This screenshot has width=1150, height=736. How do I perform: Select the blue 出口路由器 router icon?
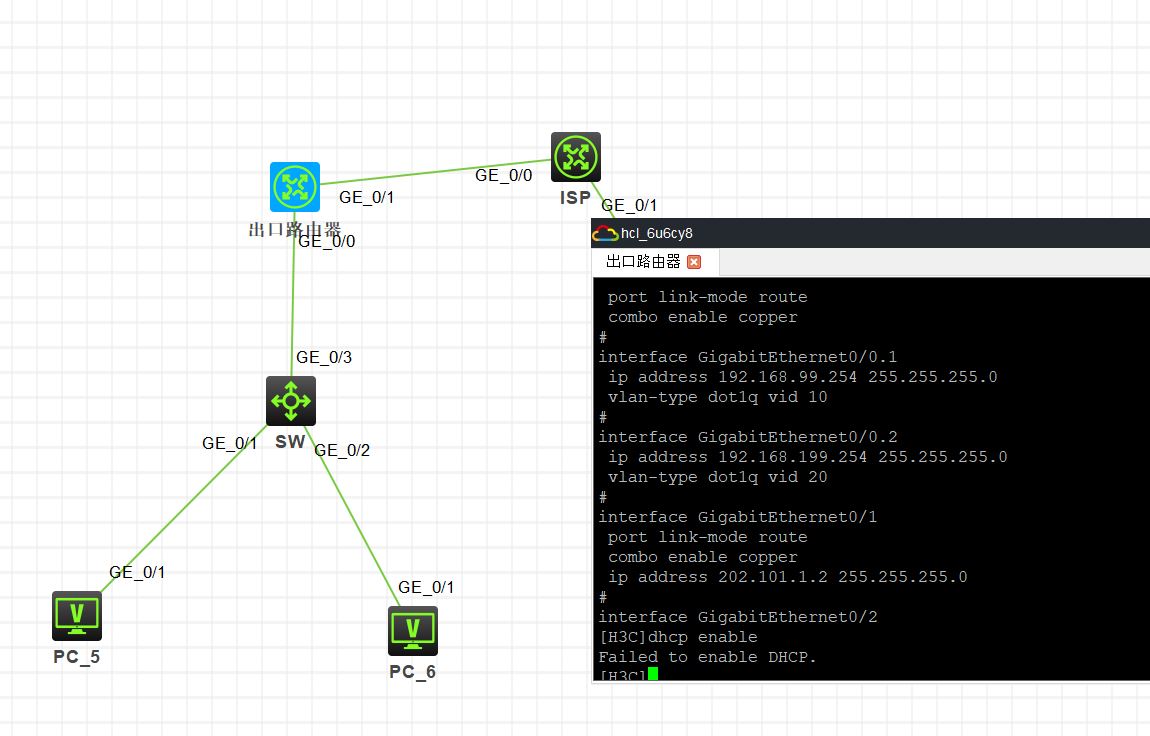point(295,187)
